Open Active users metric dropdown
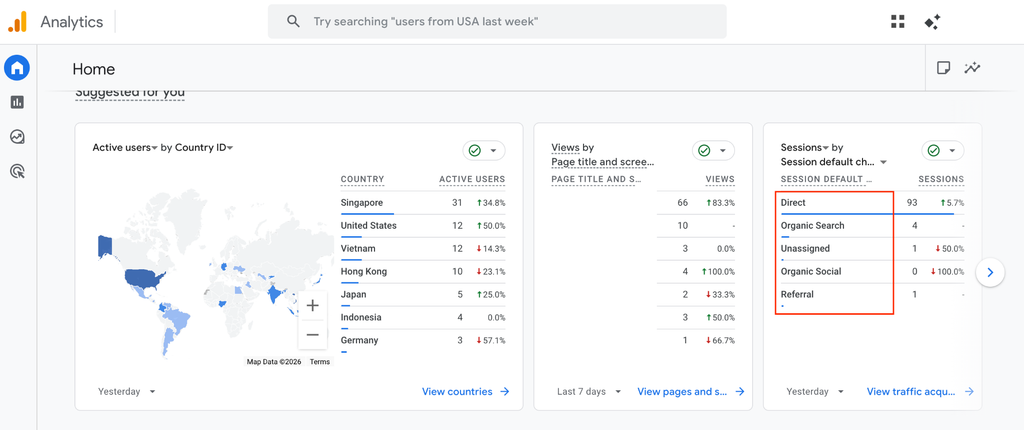The image size is (1024, 430). click(125, 148)
